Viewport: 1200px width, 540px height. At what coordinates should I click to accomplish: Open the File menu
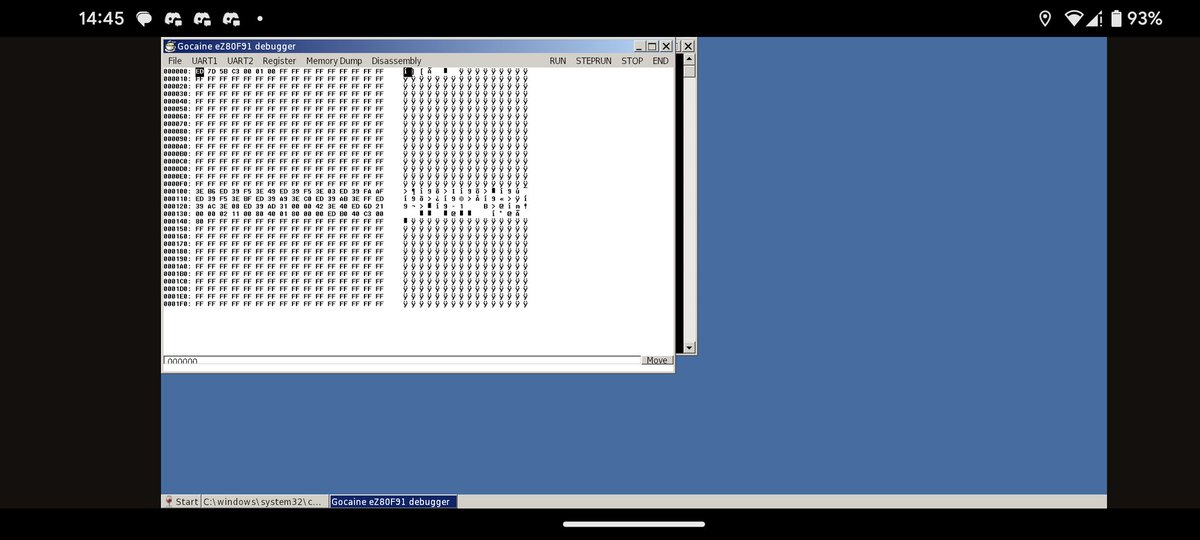[175, 61]
